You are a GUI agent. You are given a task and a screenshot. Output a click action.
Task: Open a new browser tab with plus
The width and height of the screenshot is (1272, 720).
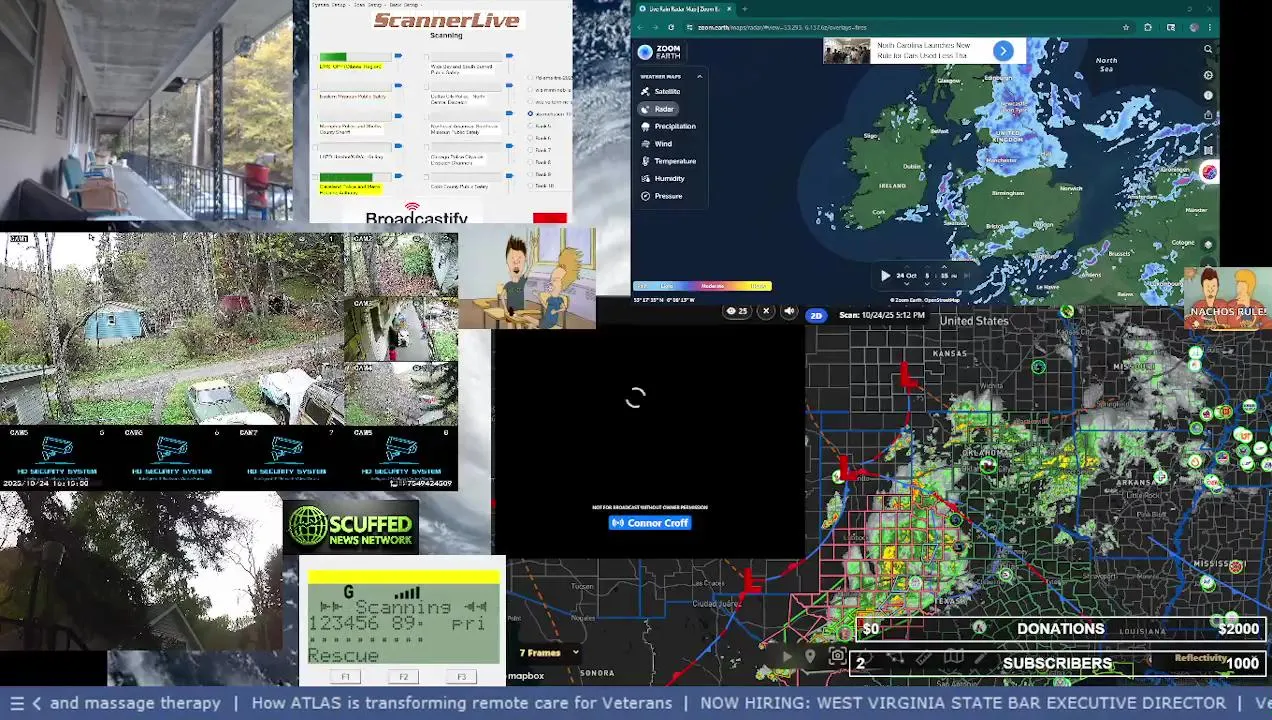point(744,9)
